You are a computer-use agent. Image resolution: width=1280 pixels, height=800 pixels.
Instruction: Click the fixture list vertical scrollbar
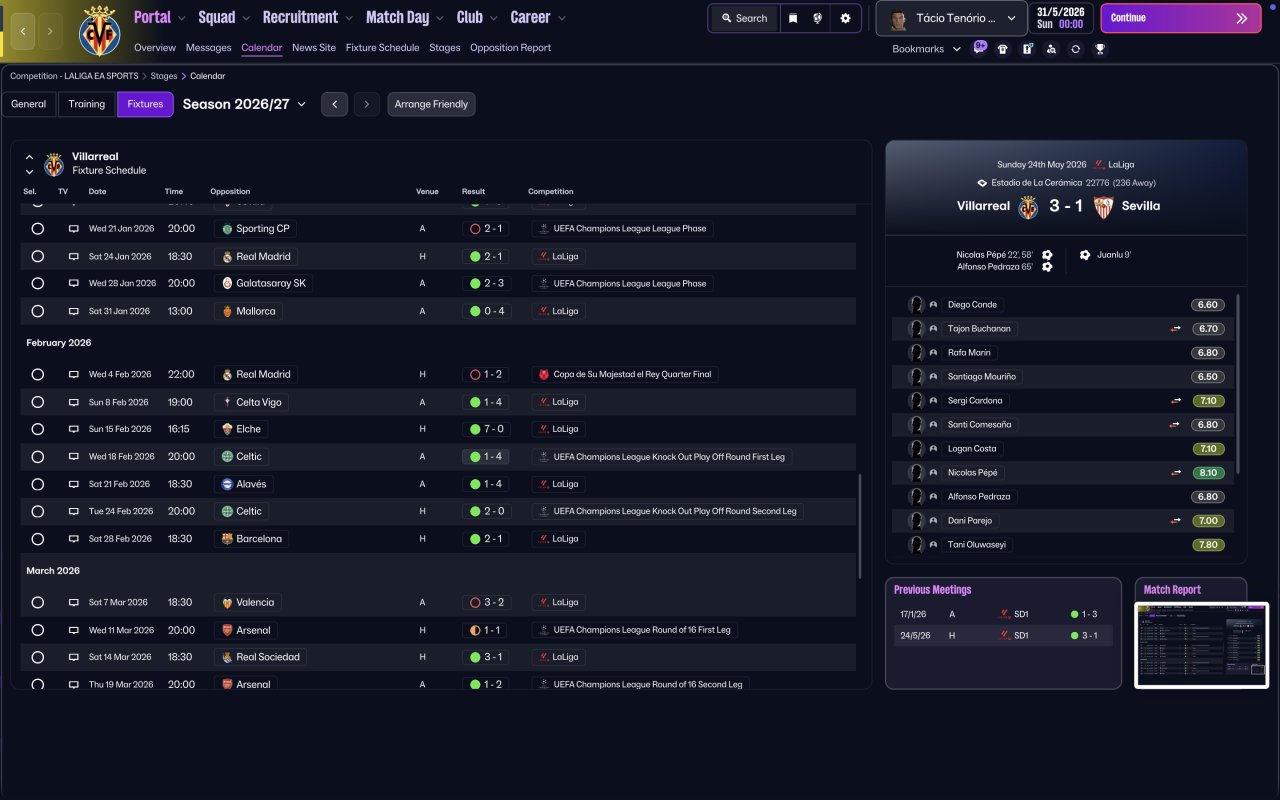(859, 525)
